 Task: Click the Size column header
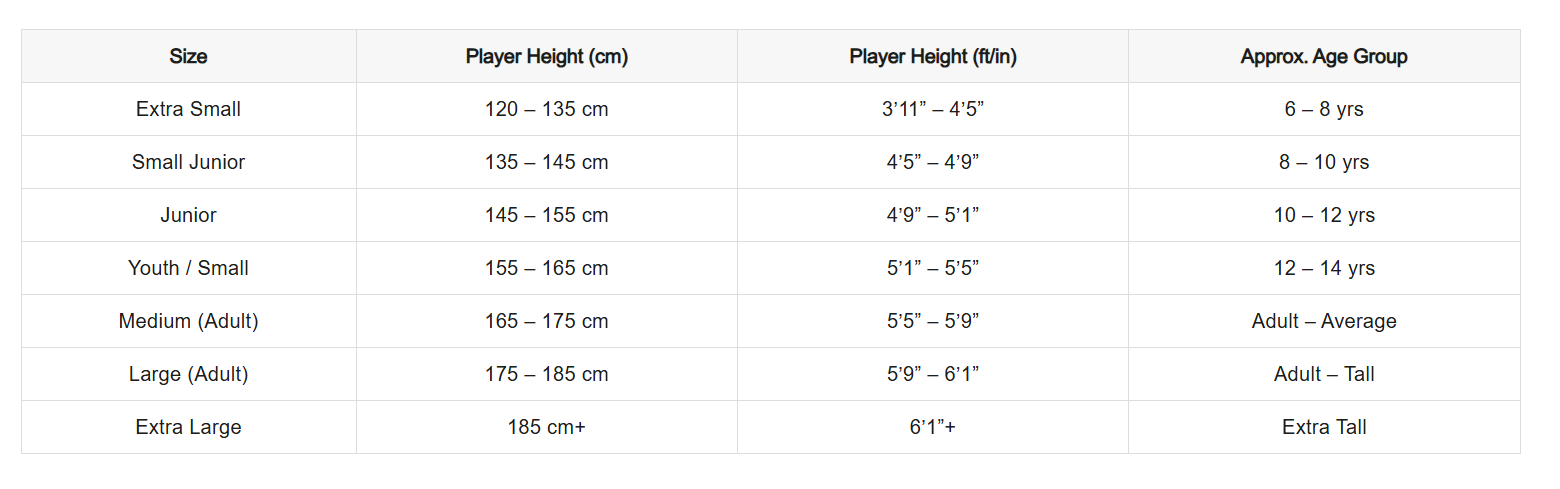click(x=188, y=56)
